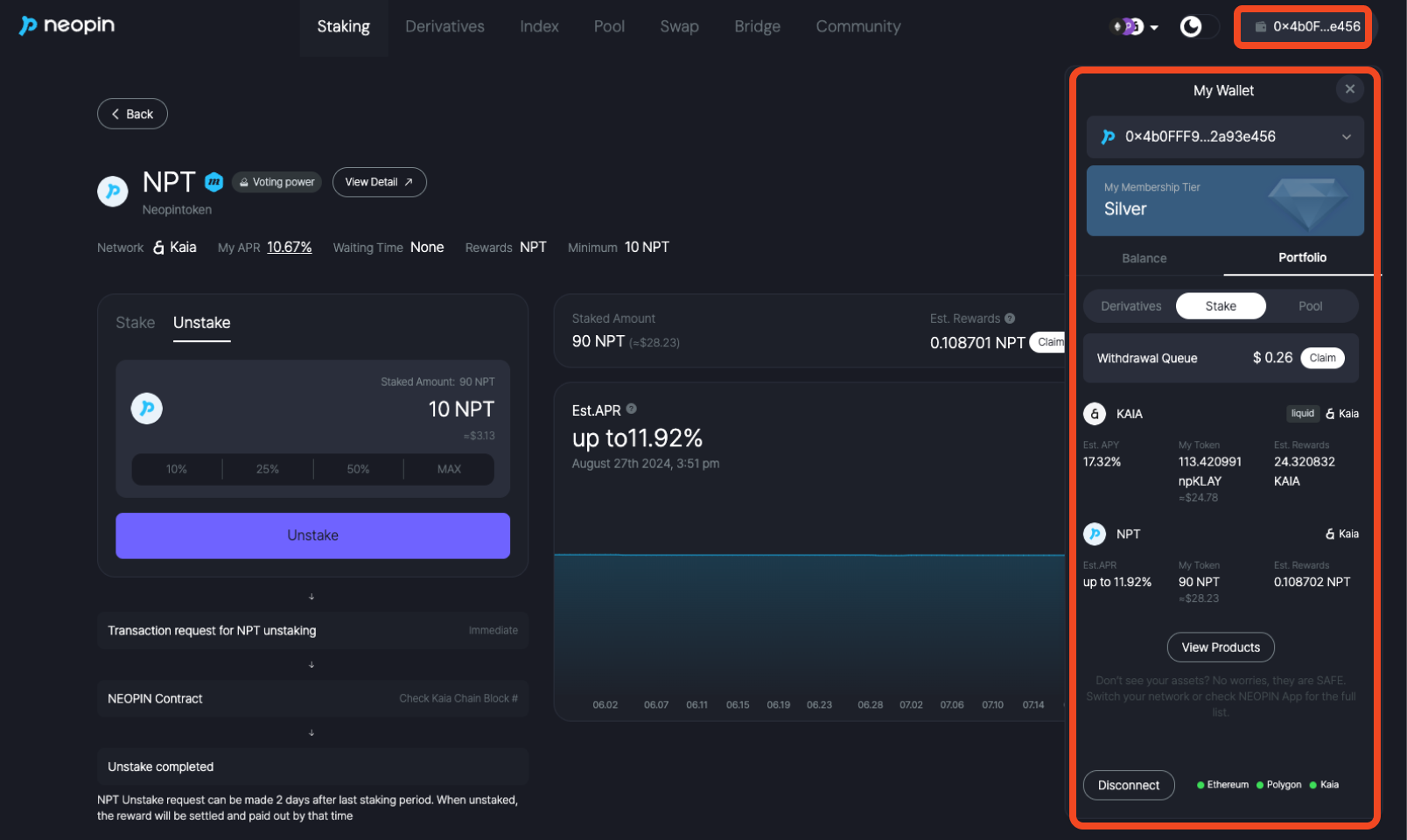Screen dimensions: 1407x840
Task: Select the Derivatives pill in portfolio filter
Action: coord(1130,306)
